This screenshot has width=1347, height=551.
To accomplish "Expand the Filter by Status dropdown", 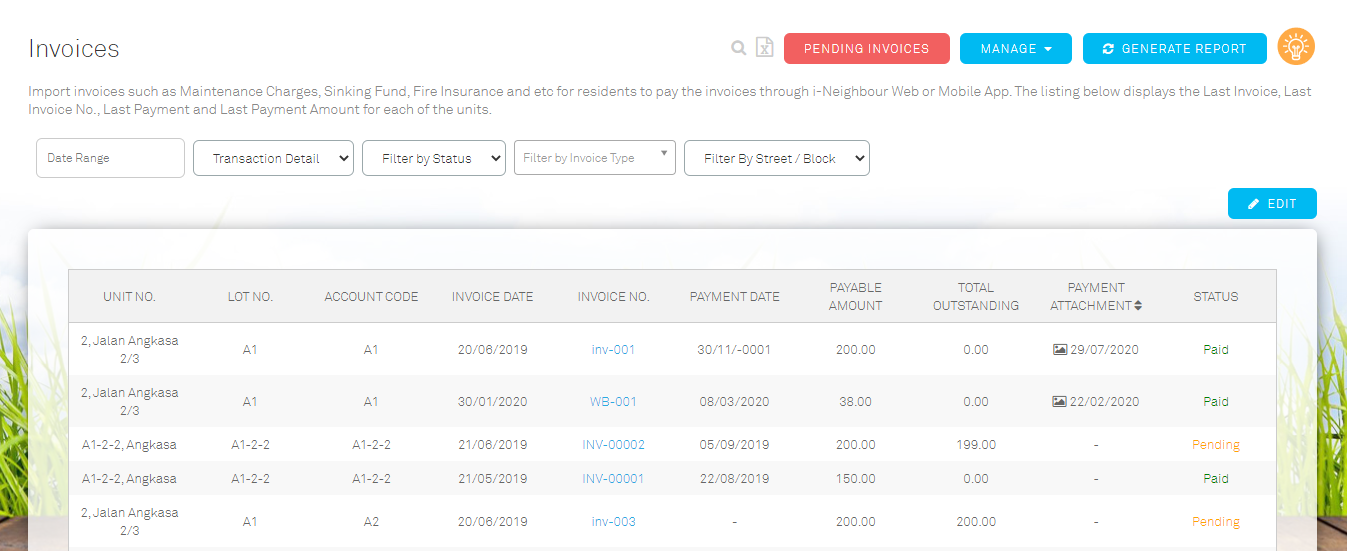I will [434, 158].
